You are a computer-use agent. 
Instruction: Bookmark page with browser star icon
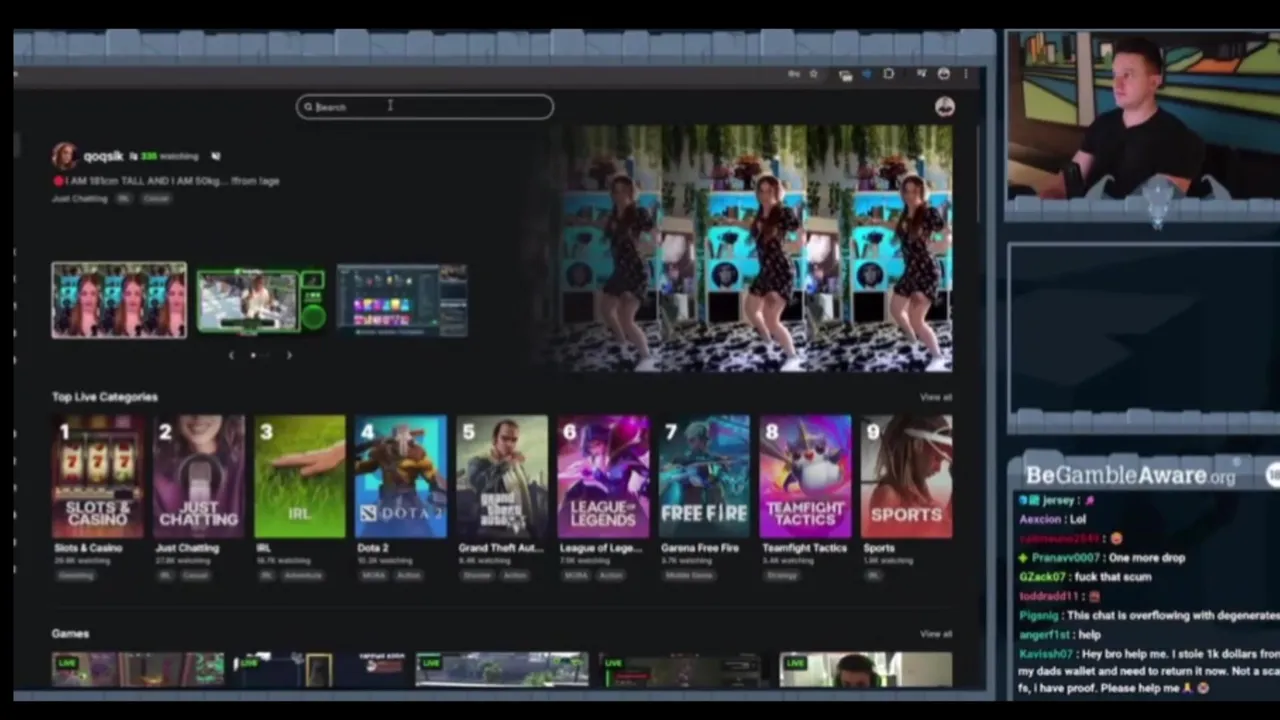pyautogui.click(x=813, y=74)
